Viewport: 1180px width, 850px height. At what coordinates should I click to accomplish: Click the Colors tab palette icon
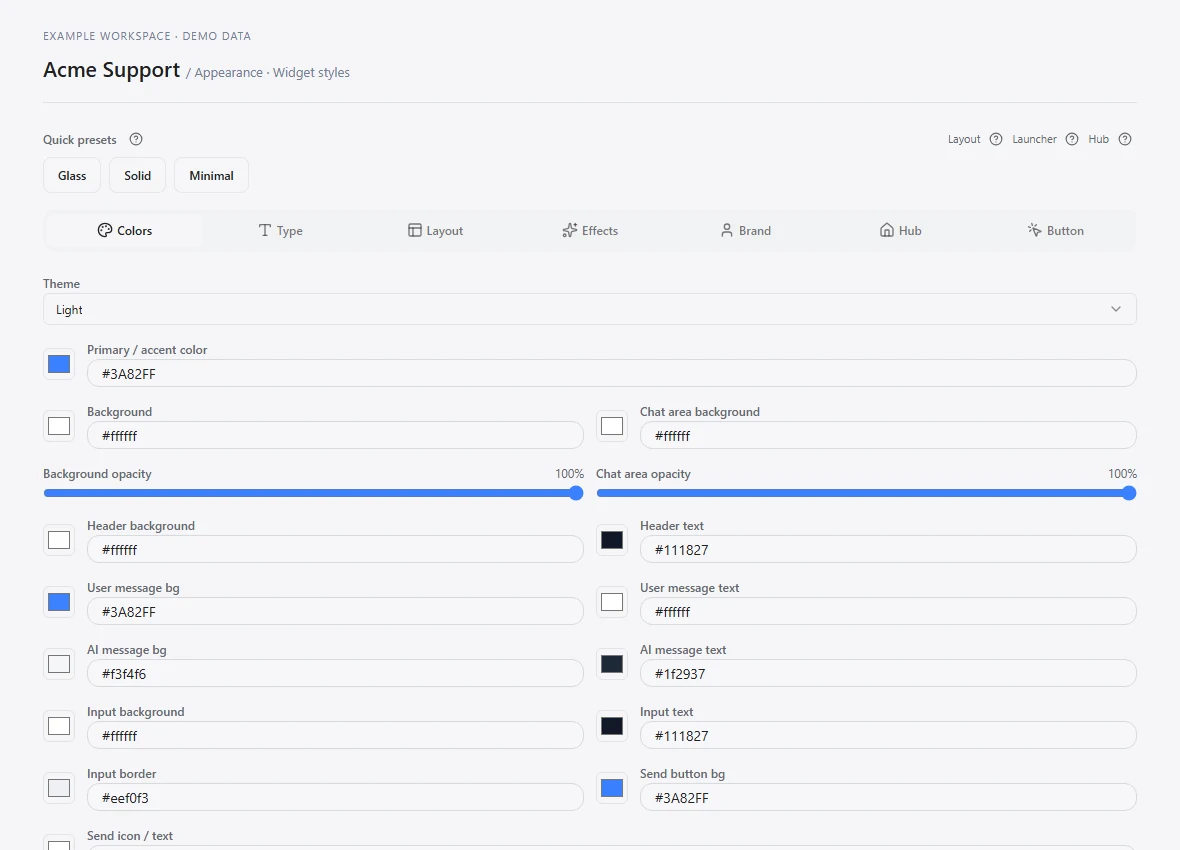(x=105, y=230)
